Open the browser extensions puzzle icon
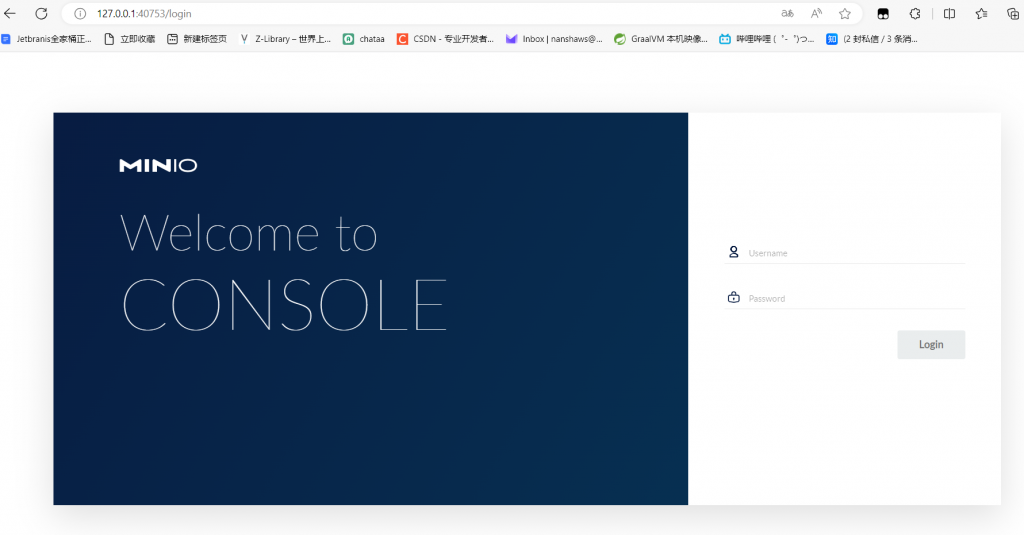1024x535 pixels. [x=914, y=14]
